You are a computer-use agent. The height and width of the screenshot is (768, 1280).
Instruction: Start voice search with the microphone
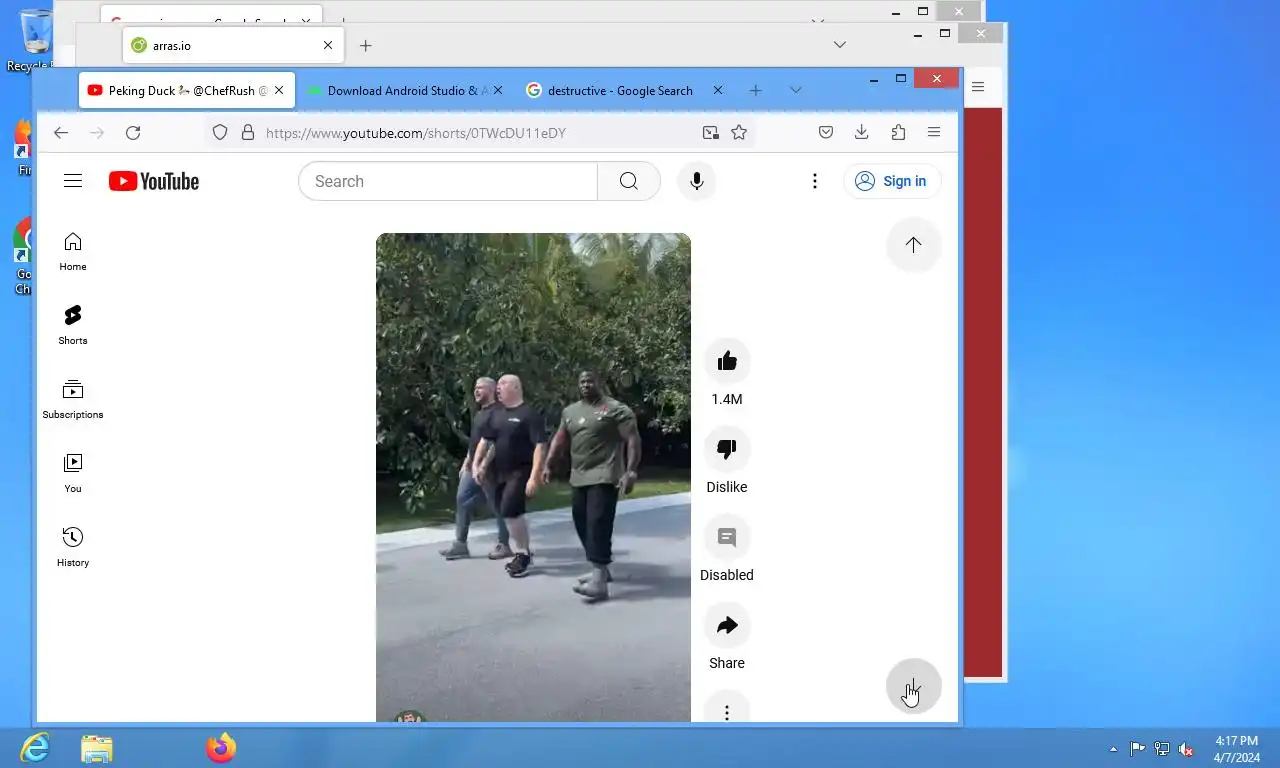(697, 181)
